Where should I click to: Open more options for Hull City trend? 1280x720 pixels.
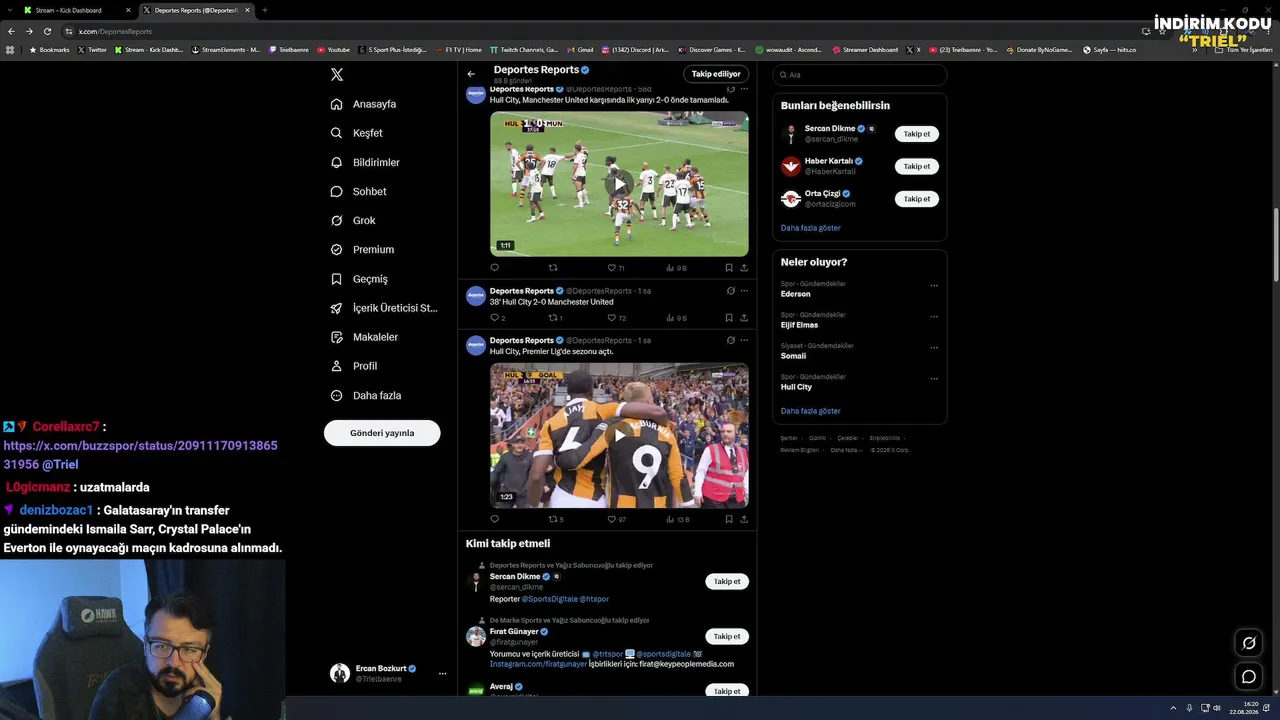934,379
